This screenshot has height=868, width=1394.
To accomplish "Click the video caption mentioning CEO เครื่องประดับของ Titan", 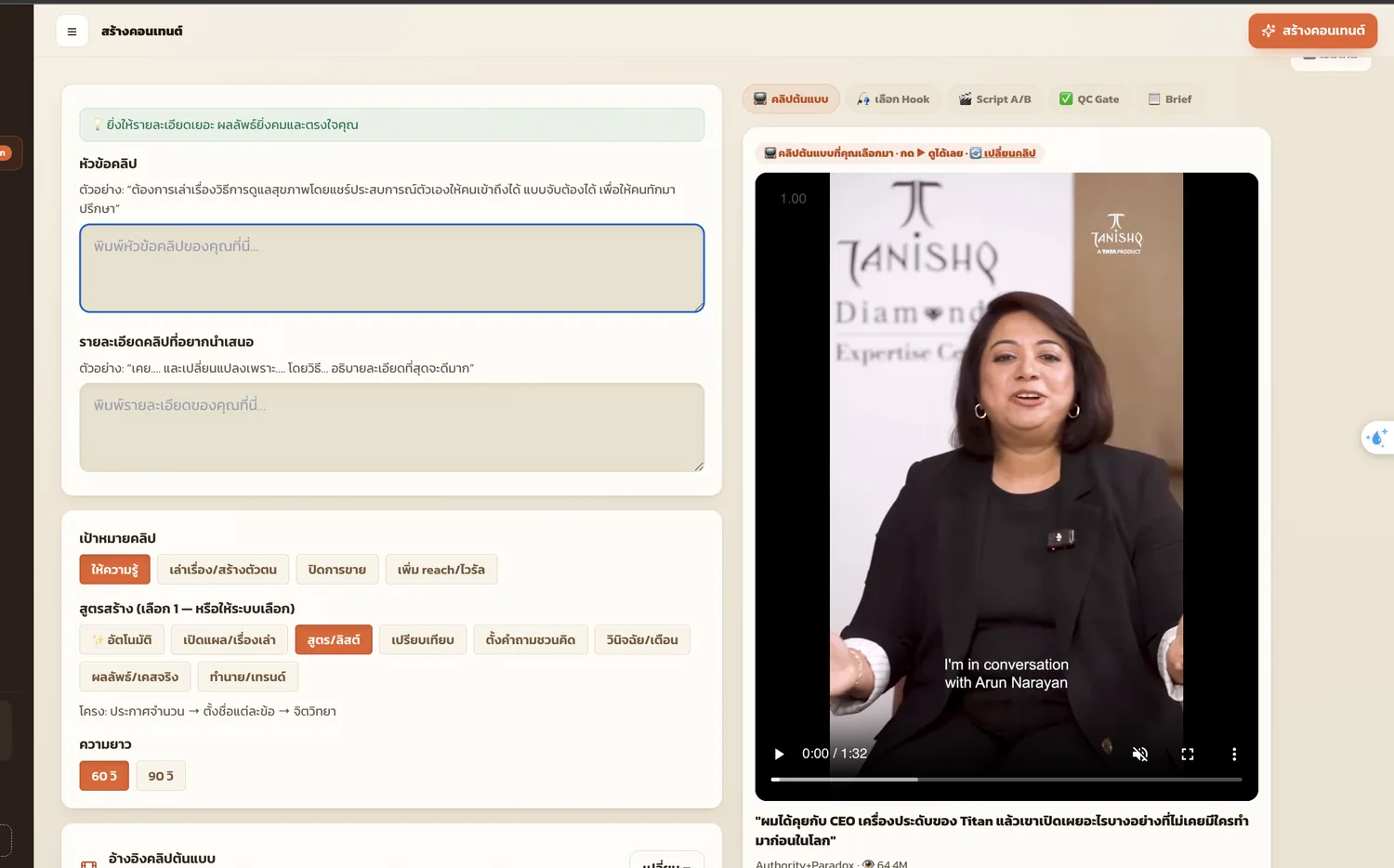I will tap(1002, 830).
